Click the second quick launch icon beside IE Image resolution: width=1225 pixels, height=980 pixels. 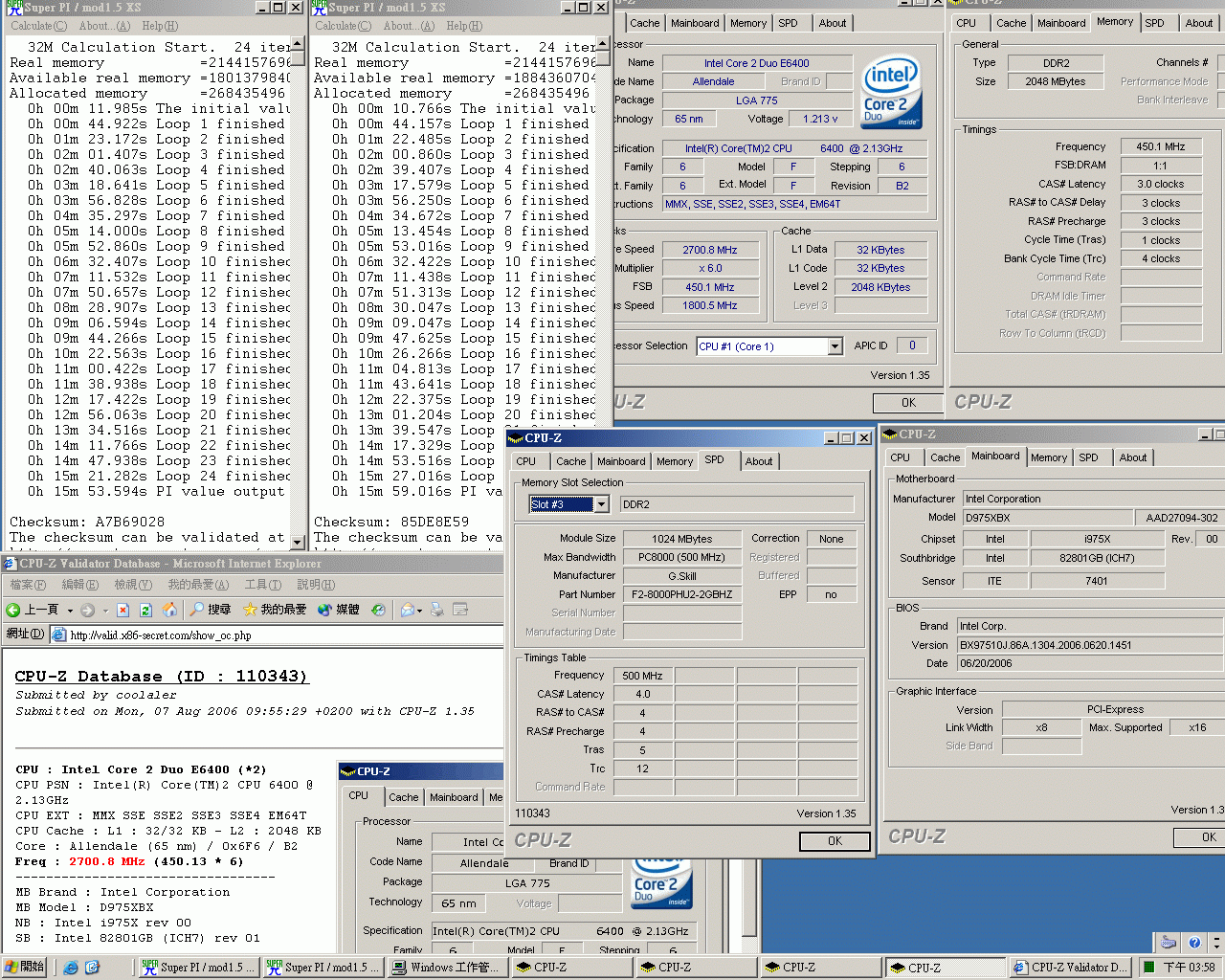(92, 968)
